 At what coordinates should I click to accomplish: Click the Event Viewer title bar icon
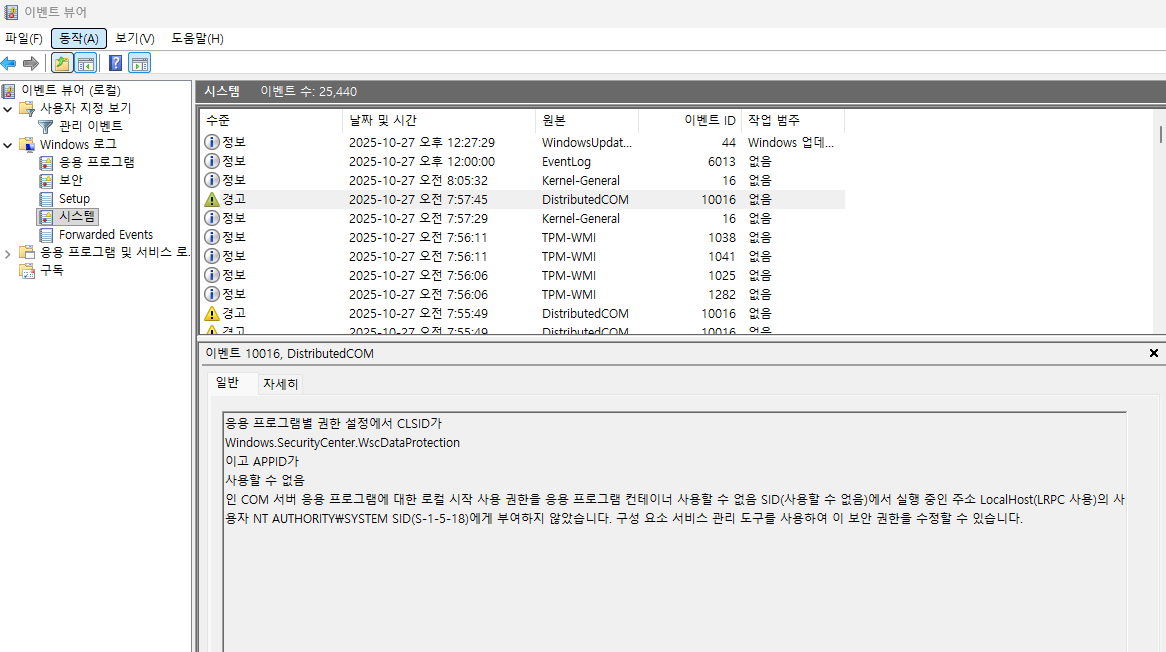click(10, 12)
